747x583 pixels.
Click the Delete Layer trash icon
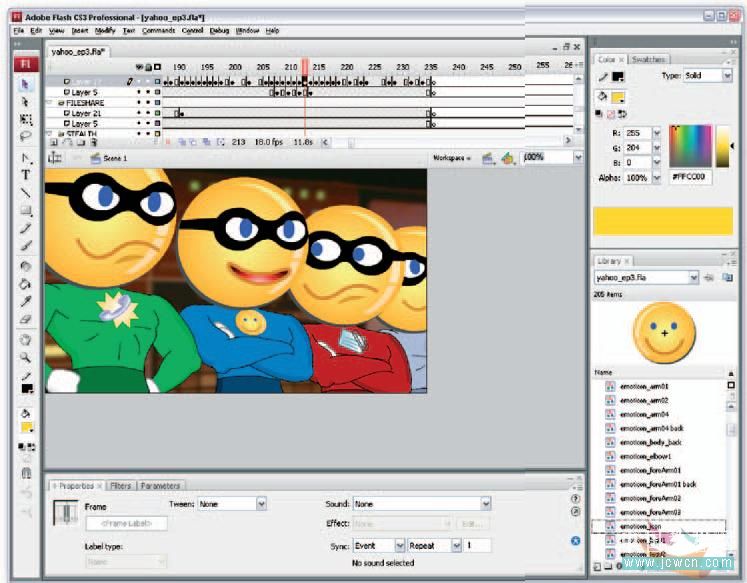(94, 142)
